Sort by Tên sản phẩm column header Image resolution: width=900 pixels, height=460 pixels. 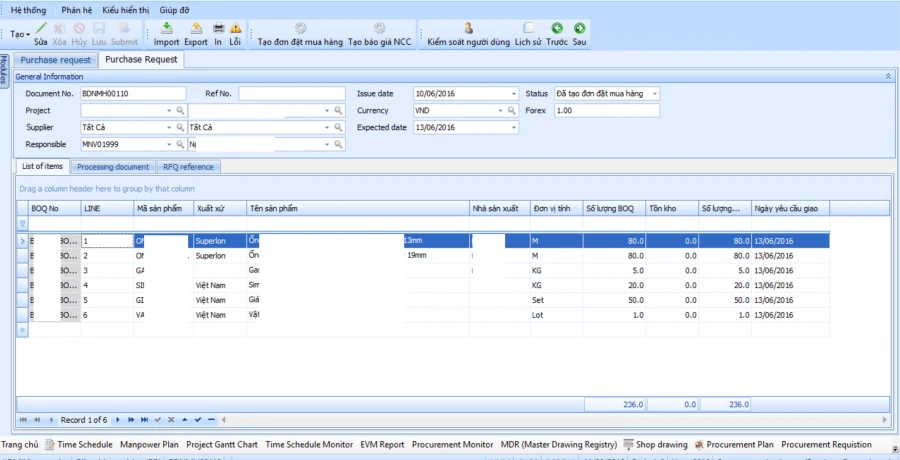[358, 208]
